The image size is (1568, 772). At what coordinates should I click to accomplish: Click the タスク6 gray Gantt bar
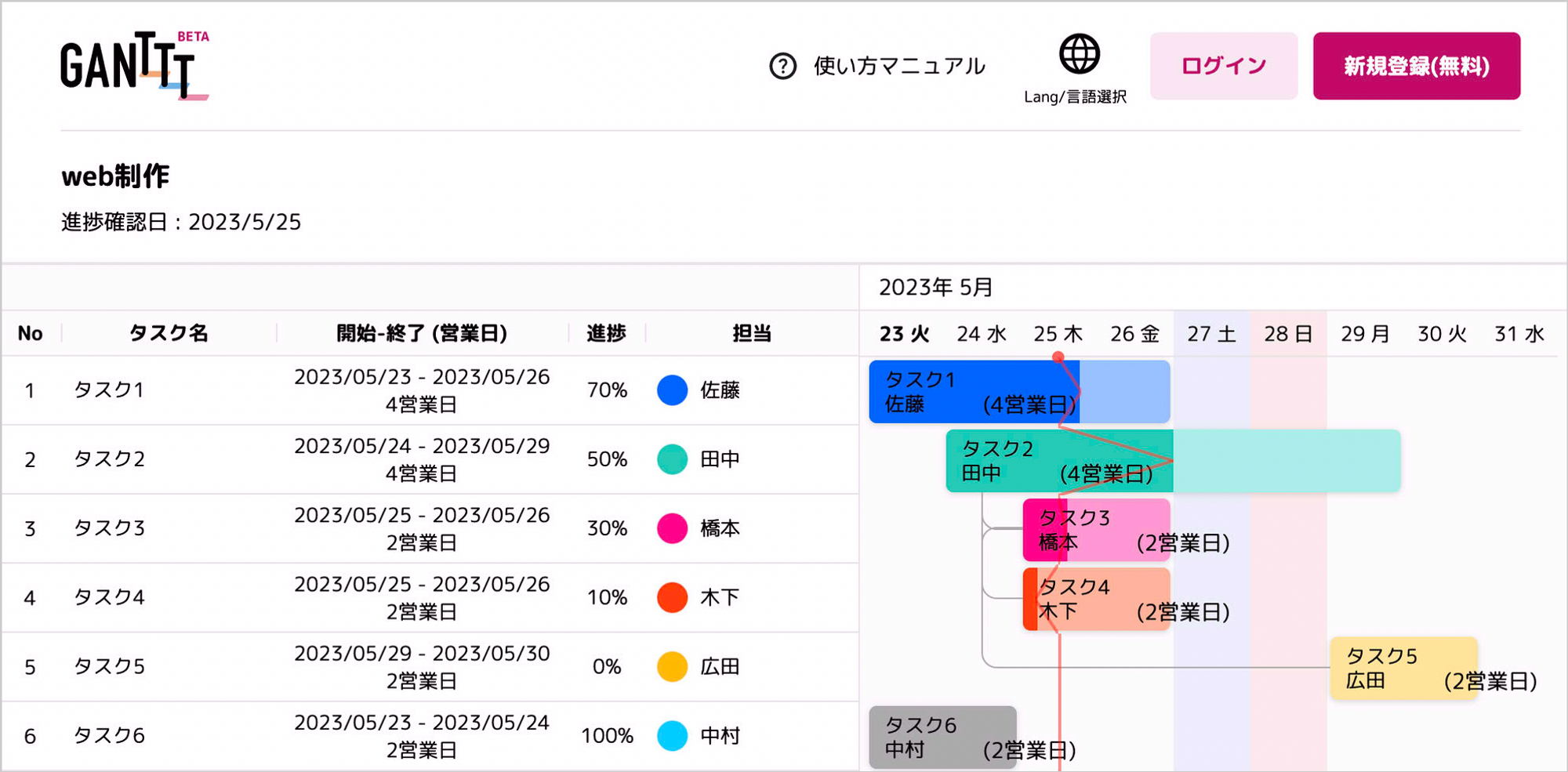pyautogui.click(x=942, y=737)
